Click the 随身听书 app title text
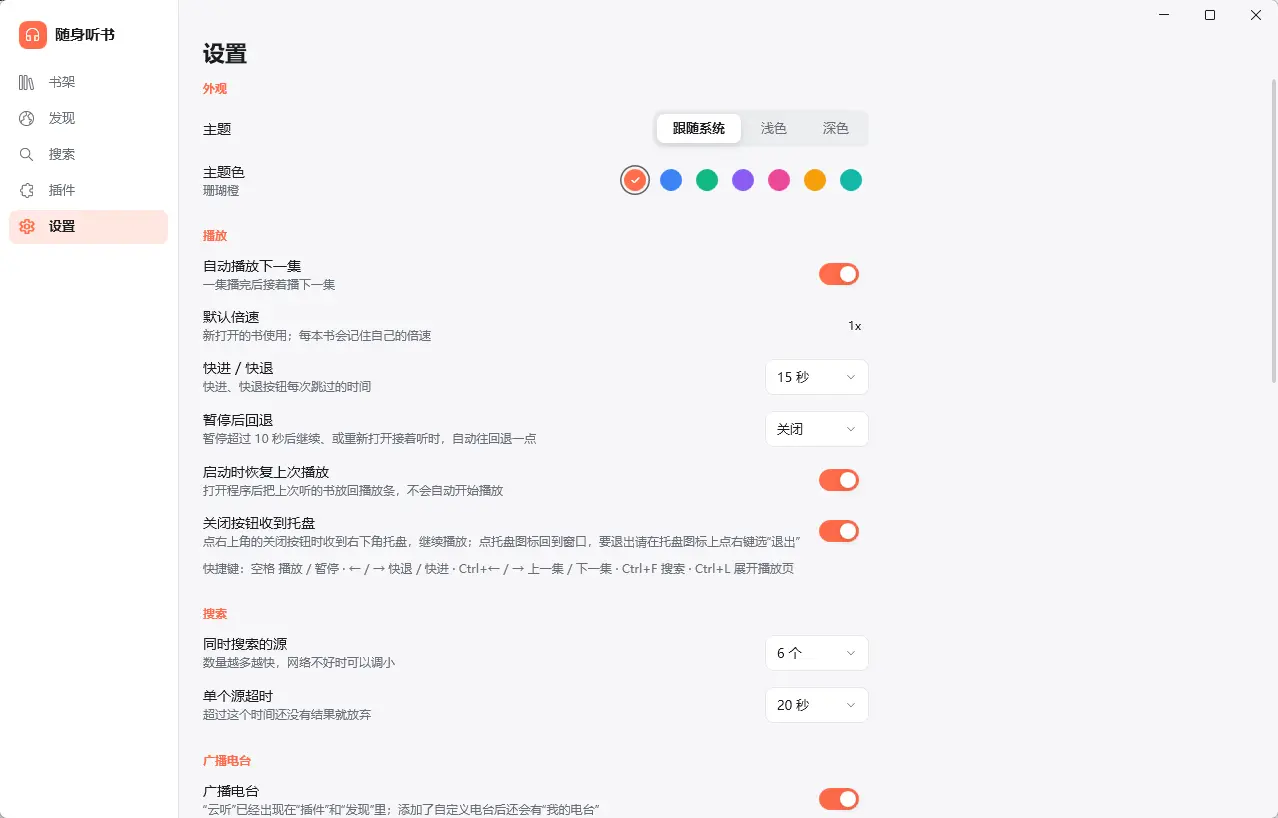This screenshot has width=1278, height=818. click(x=85, y=35)
